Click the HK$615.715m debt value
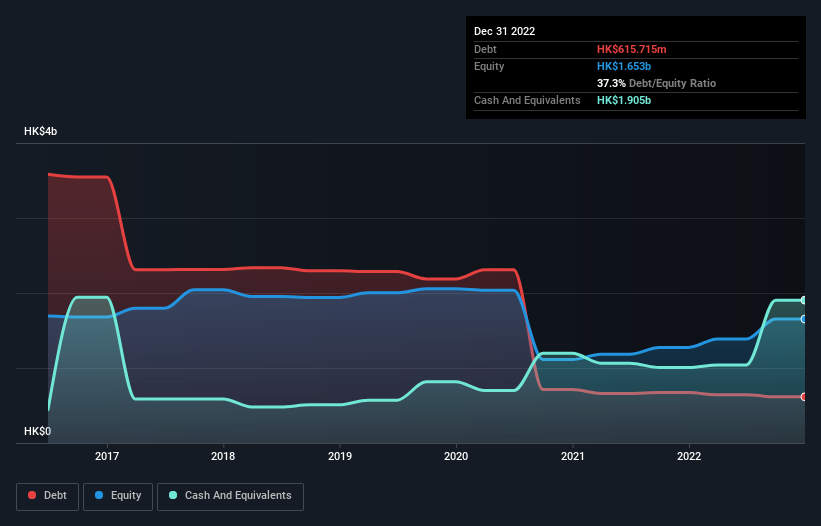Screen dimensions: 821x526 tap(631, 49)
